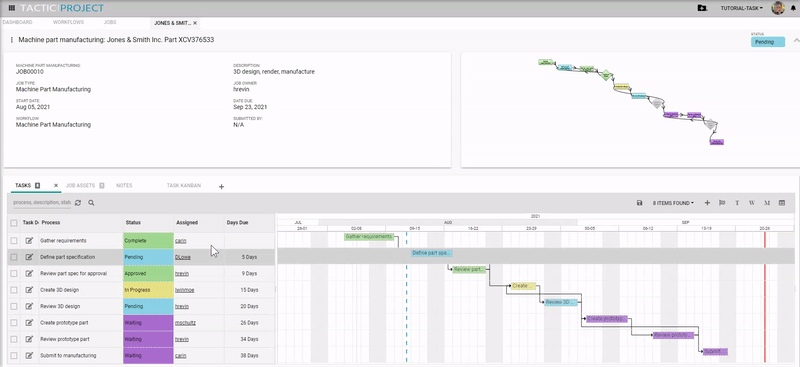Click the save icon in task toolbar
Viewport: 800px width, 367px height.
[x=640, y=203]
